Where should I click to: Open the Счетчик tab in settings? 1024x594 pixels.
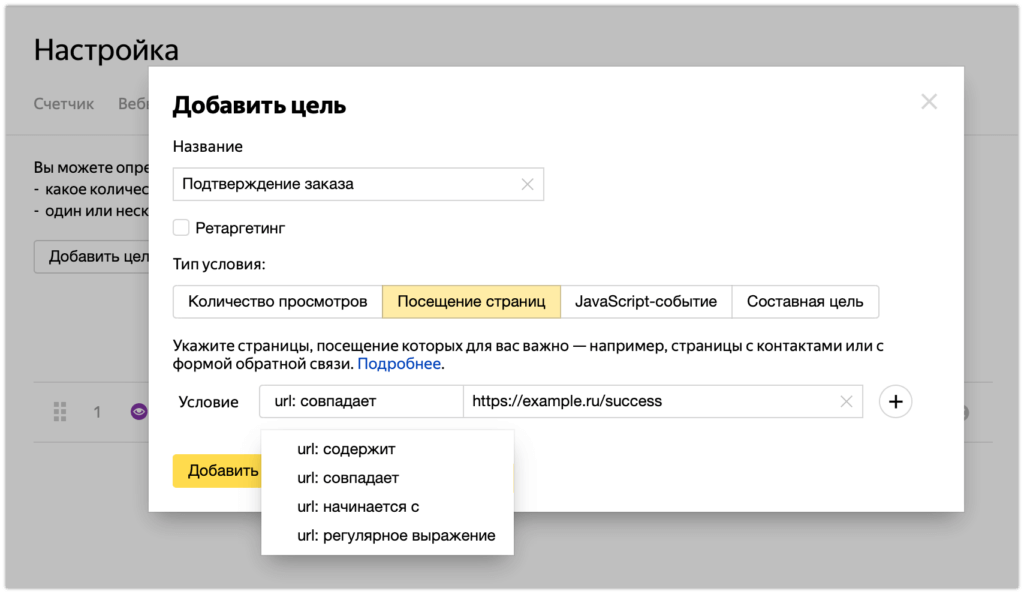[x=64, y=104]
